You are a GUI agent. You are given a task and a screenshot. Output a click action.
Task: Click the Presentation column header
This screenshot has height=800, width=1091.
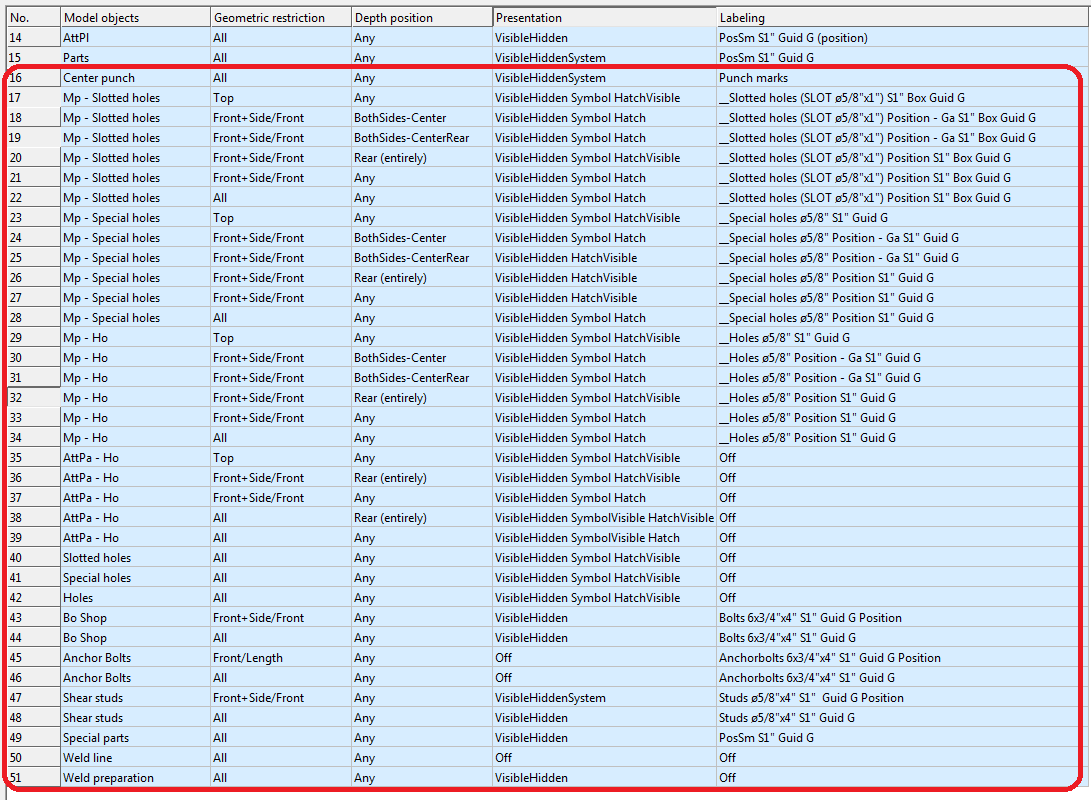[x=605, y=17]
